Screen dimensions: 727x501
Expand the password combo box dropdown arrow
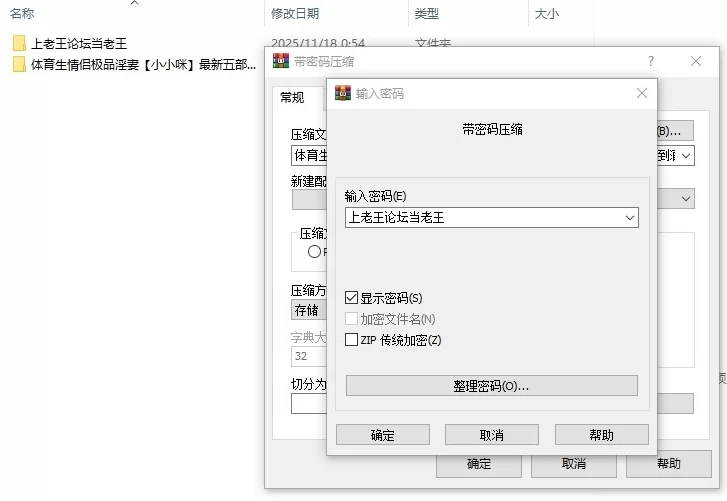coord(629,217)
